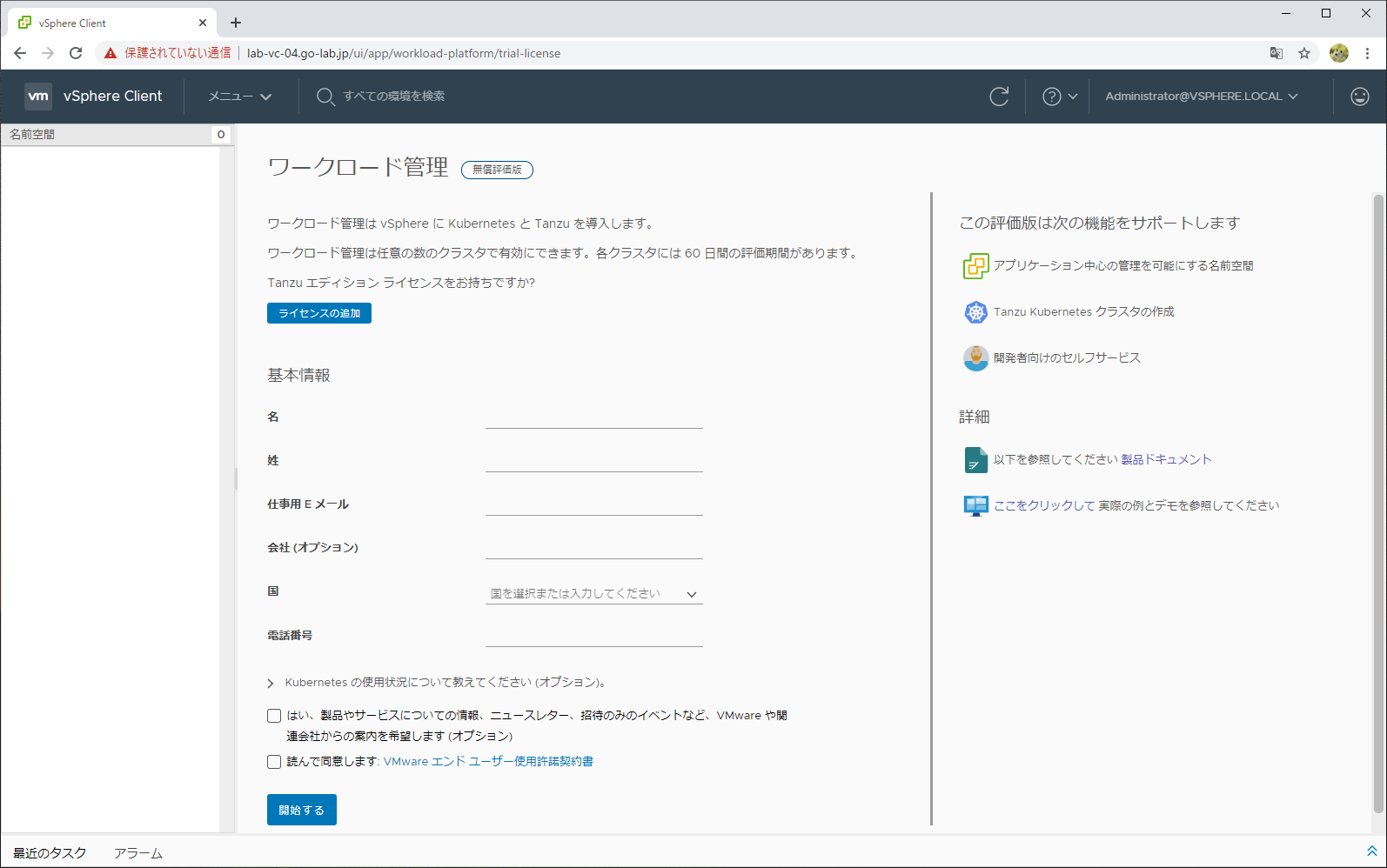Click the demo monitor icon
This screenshot has width=1387, height=868.
[975, 505]
